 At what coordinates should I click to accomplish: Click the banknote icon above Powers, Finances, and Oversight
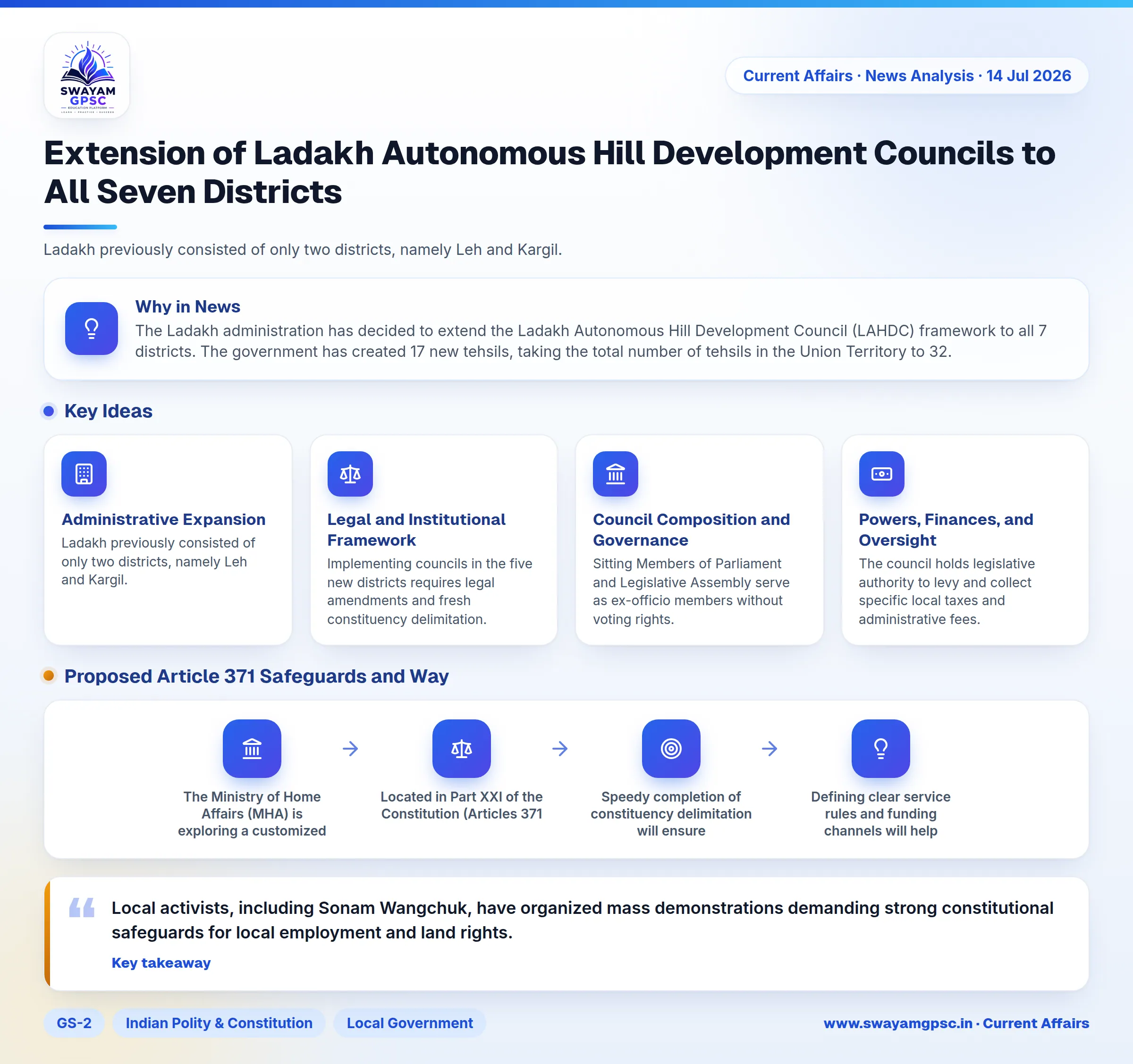pos(882,473)
